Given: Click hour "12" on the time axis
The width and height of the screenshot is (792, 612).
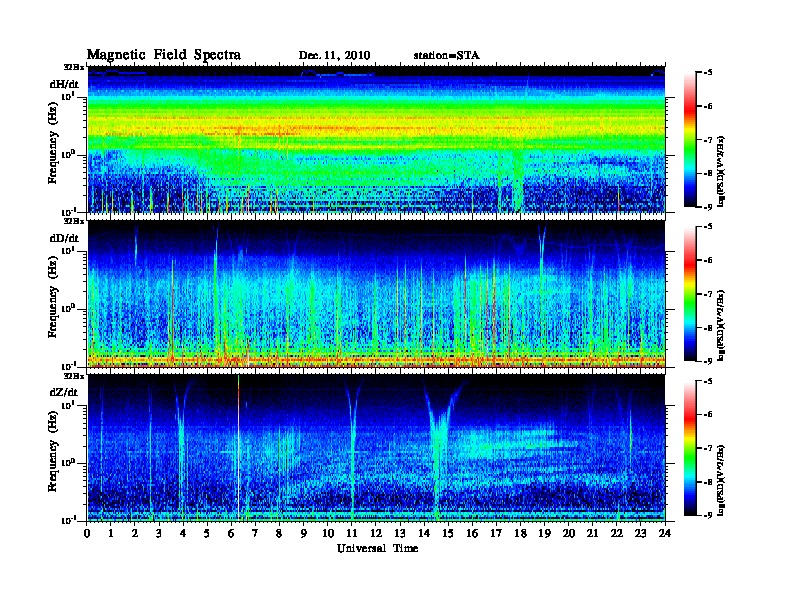Looking at the screenshot, I should pyautogui.click(x=376, y=533).
